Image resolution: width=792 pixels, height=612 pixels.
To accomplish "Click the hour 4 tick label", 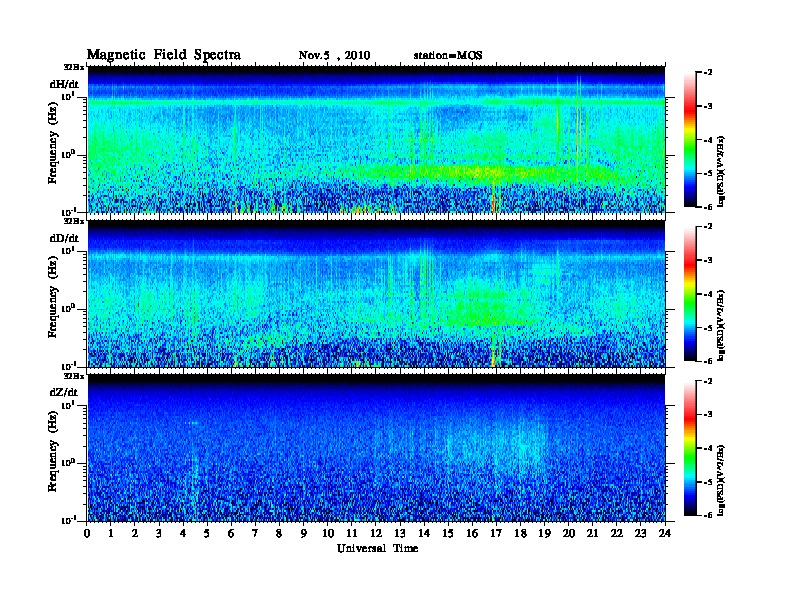I will tap(183, 533).
